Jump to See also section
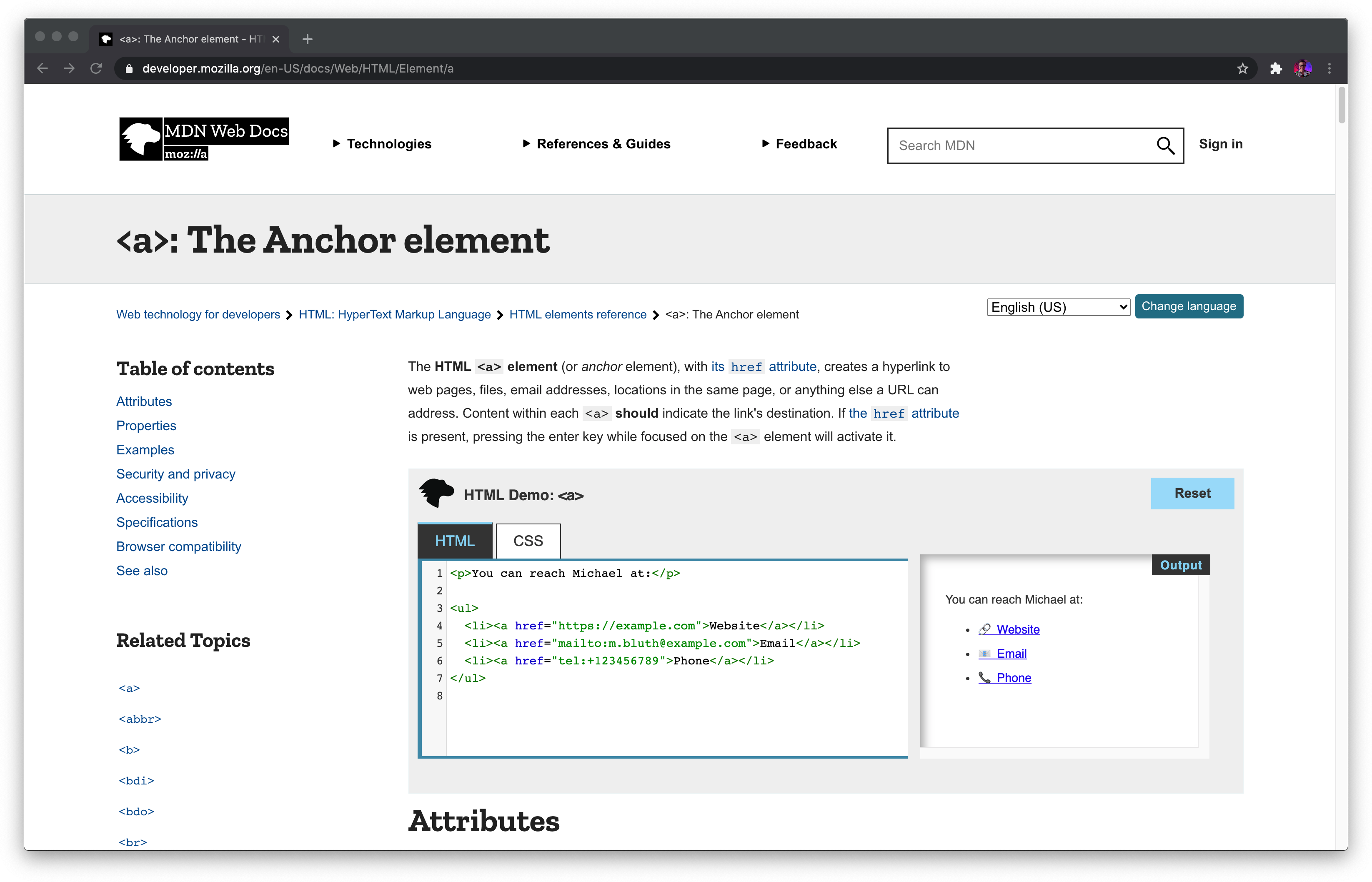 142,571
